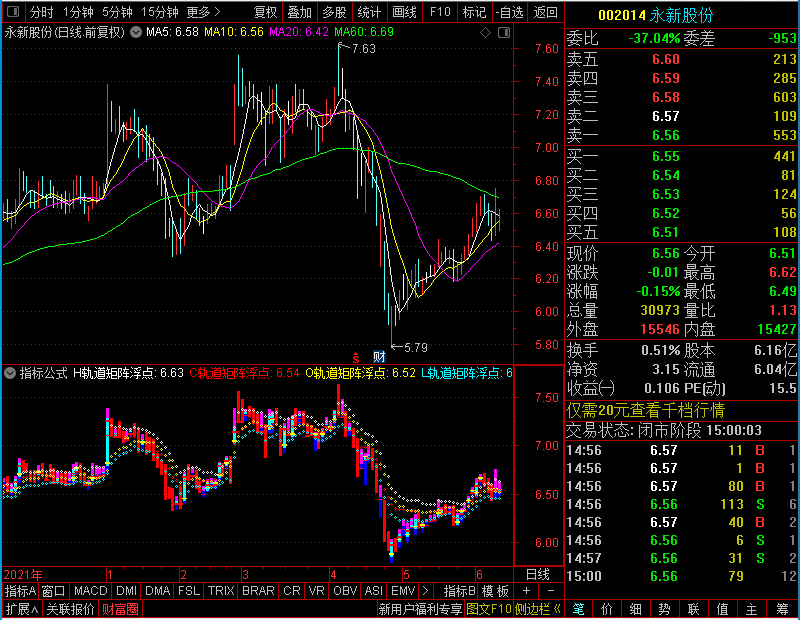Screen dimensions: 800x620
Task: Select the EMV indicator
Action: point(403,591)
